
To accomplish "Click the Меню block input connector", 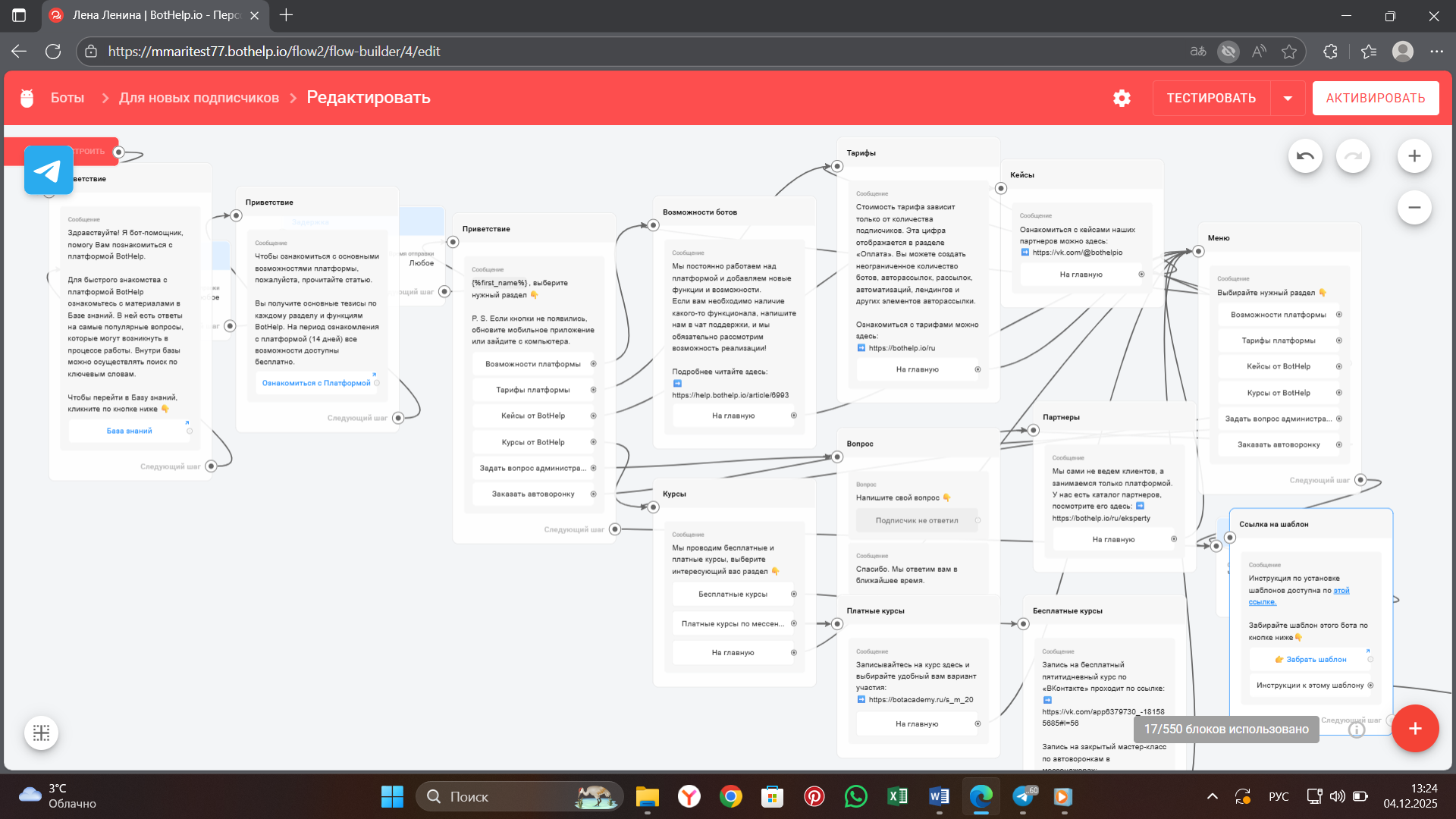I will coord(1198,251).
